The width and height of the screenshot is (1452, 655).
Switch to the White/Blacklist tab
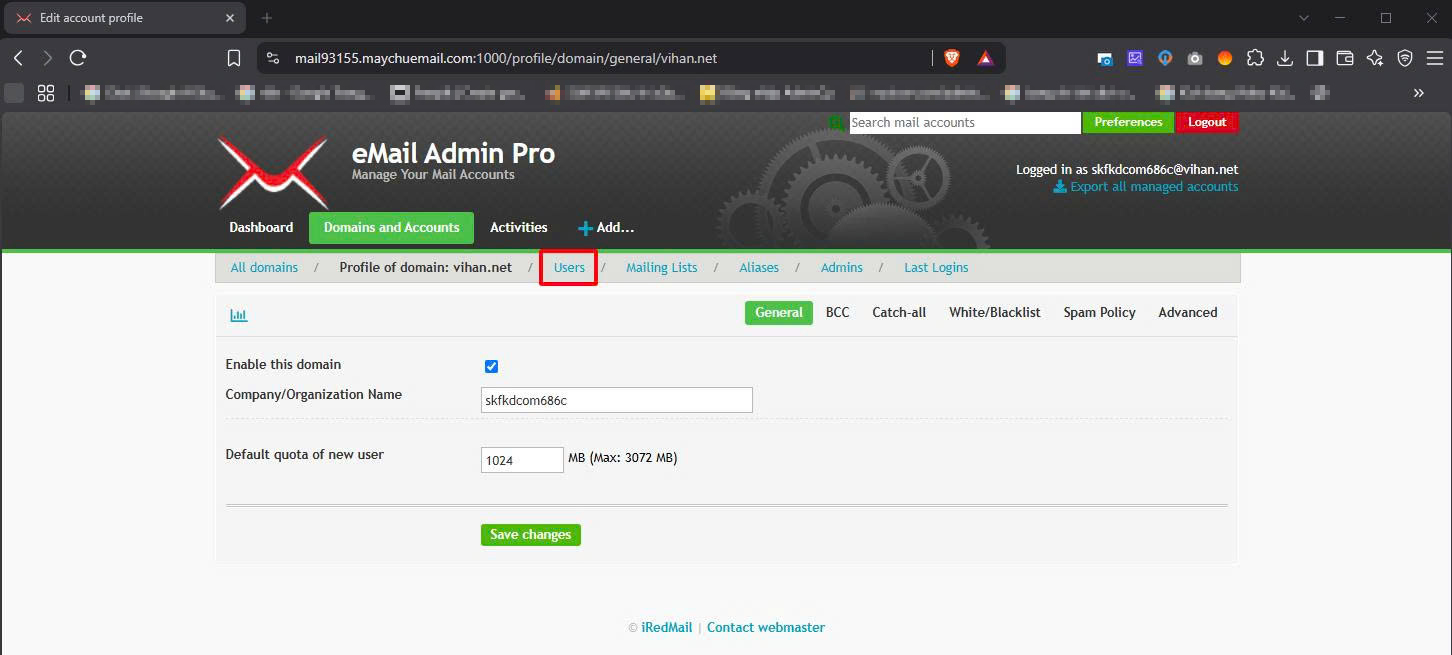tap(995, 313)
